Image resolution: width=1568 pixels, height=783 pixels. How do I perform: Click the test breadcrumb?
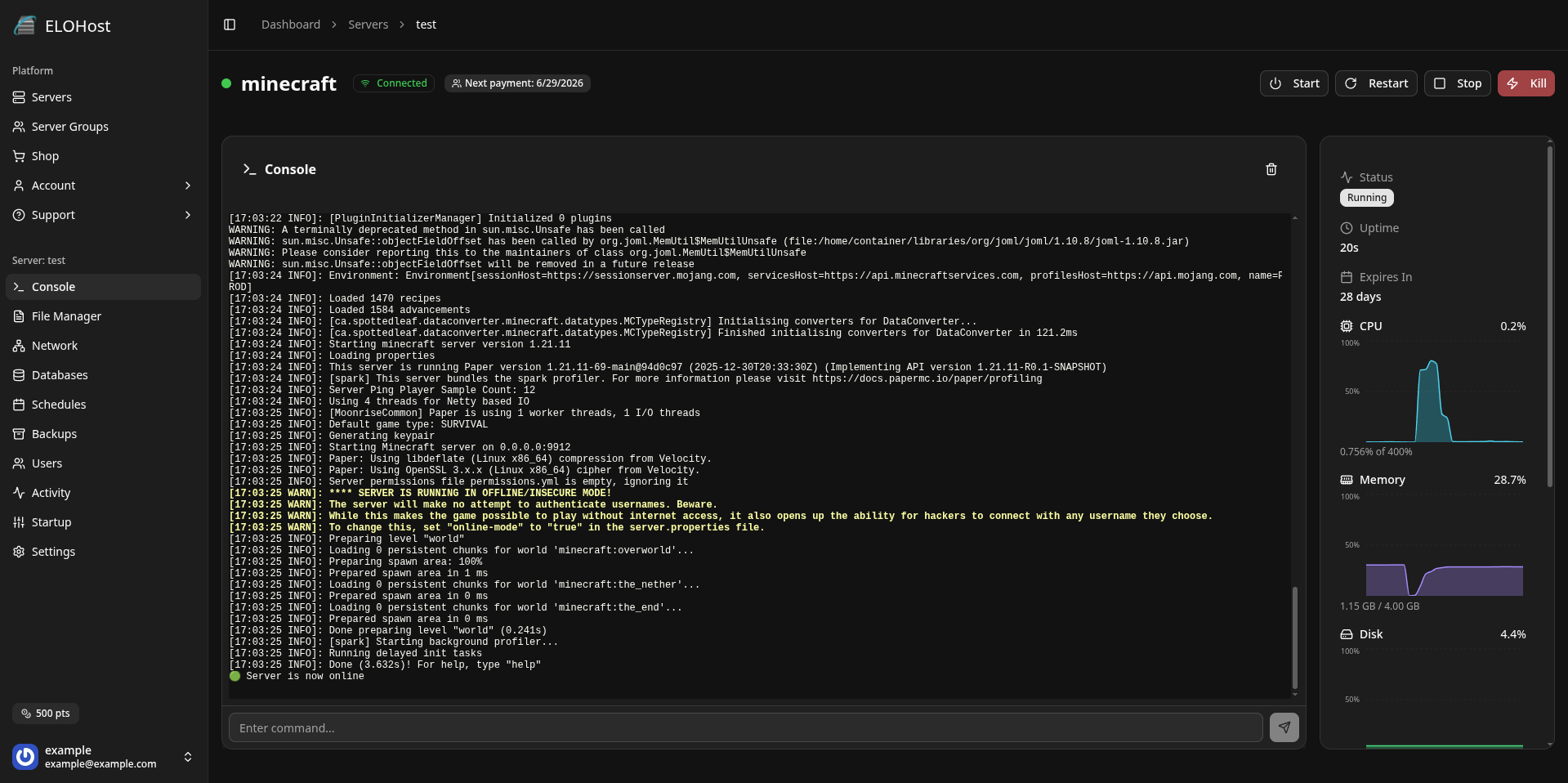click(x=426, y=25)
